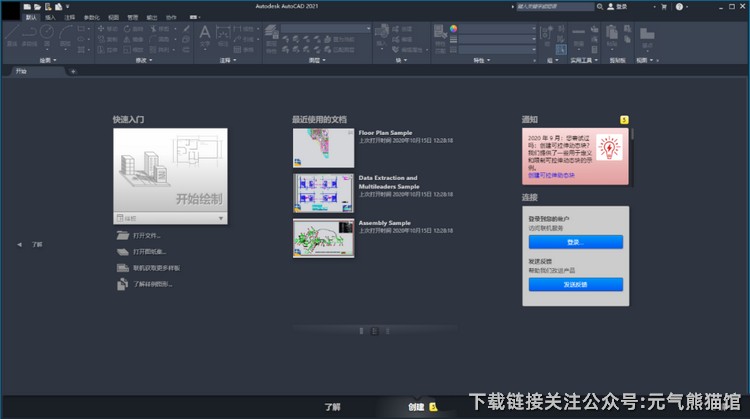Viewport: 750px width, 419px height.
Task: Expand the template dropdown under 开始绘制
Action: coord(221,217)
